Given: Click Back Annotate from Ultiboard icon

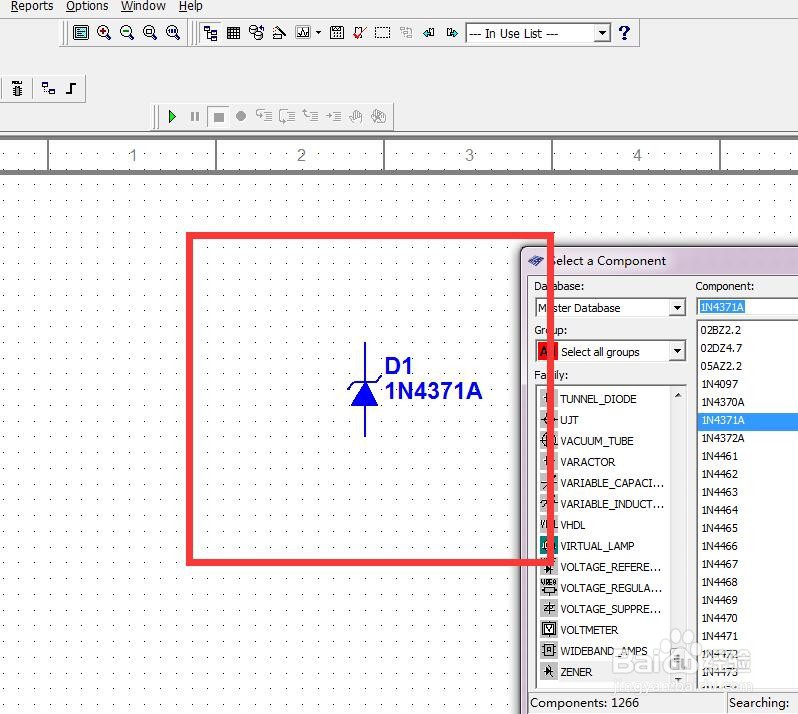Looking at the screenshot, I should click(x=429, y=33).
